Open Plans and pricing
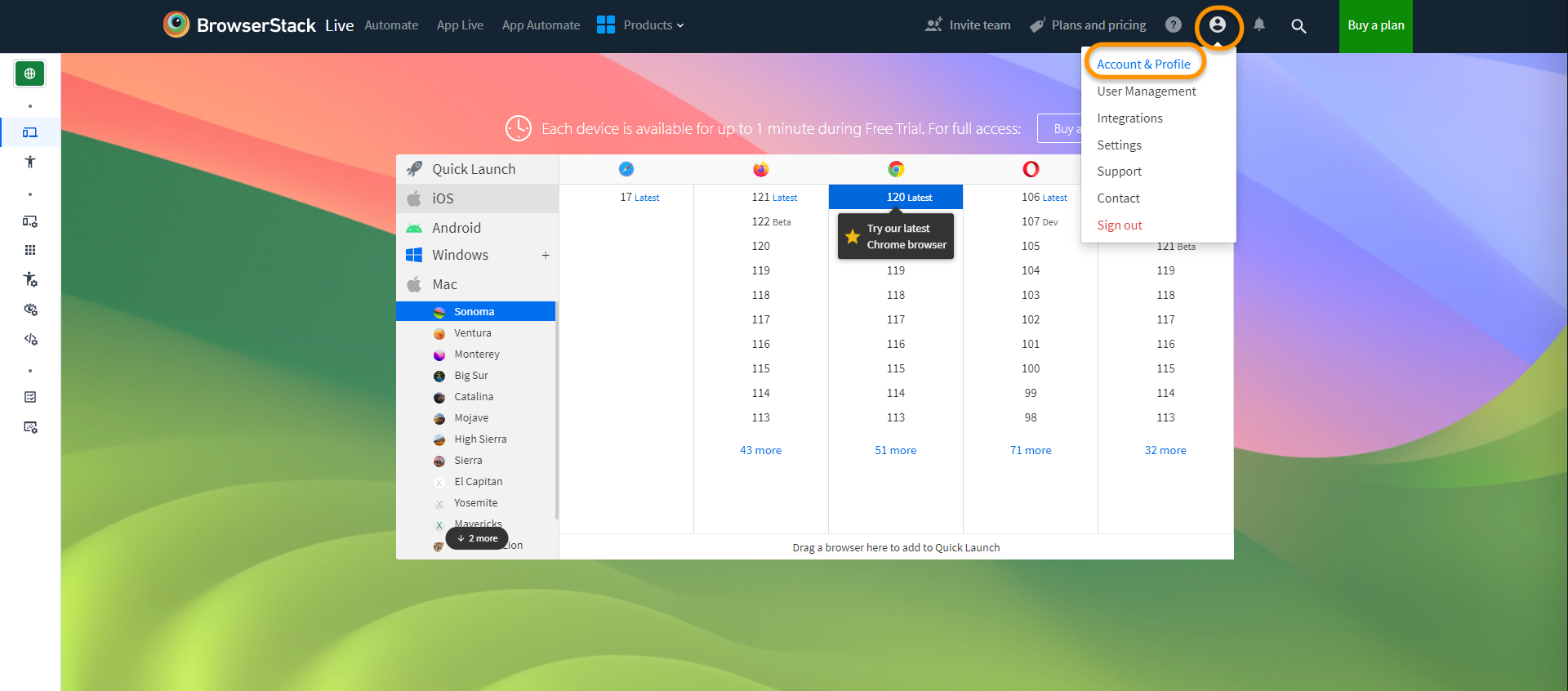 tap(1088, 25)
